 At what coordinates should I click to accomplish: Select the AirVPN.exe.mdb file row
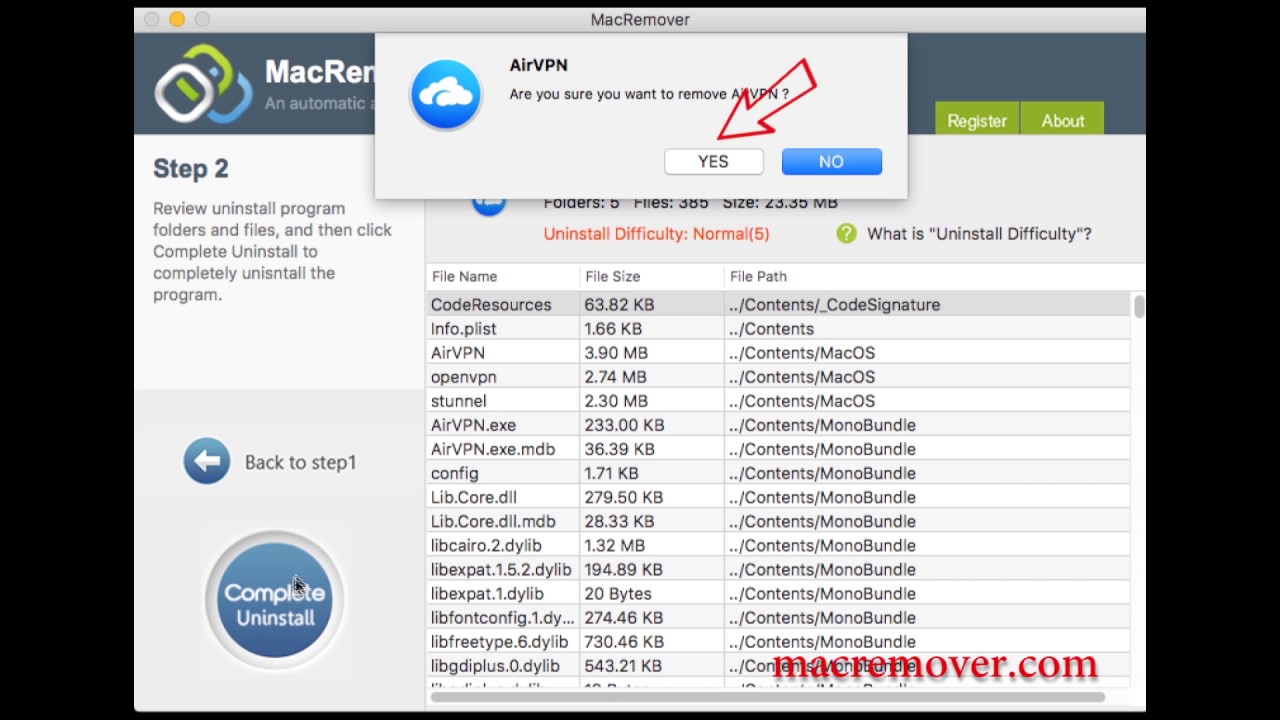pyautogui.click(x=778, y=449)
